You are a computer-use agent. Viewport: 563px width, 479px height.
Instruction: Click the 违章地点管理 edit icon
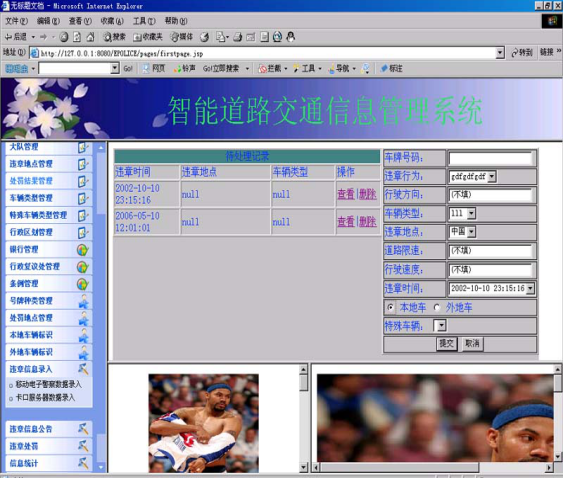point(83,164)
